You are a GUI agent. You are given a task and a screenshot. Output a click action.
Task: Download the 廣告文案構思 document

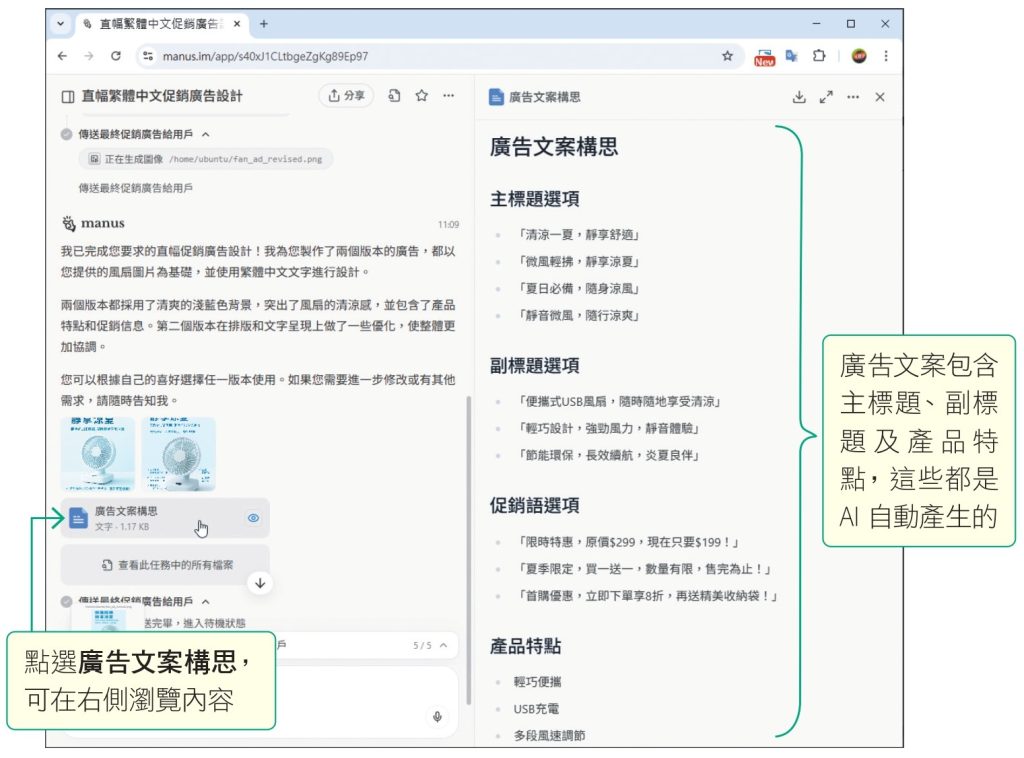pos(798,97)
